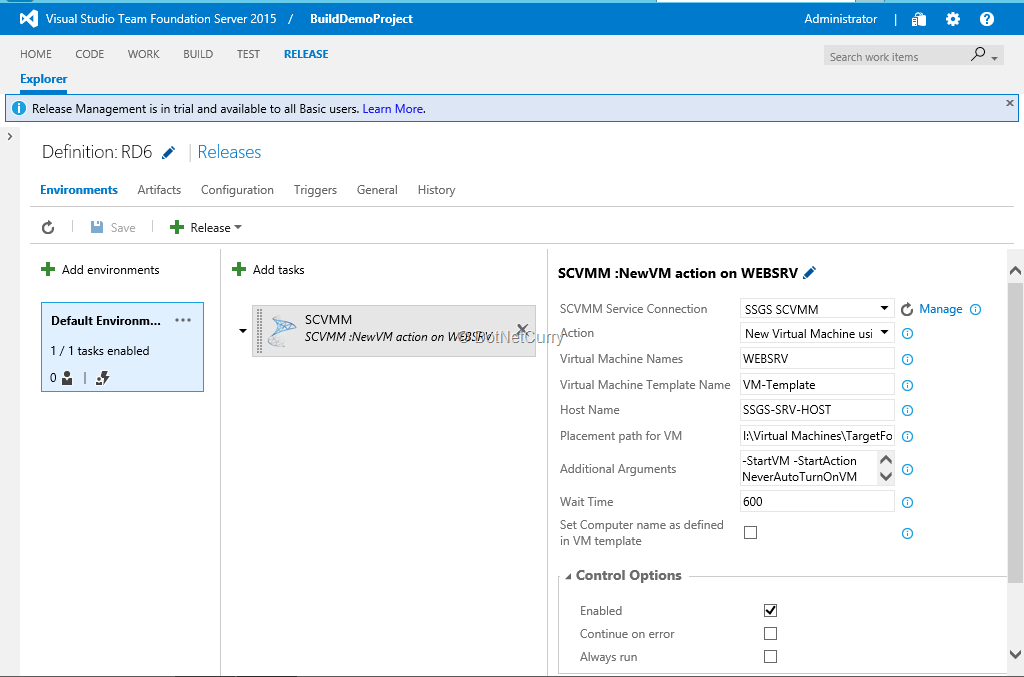Switch to the History tab
1024x677 pixels.
click(x=436, y=190)
